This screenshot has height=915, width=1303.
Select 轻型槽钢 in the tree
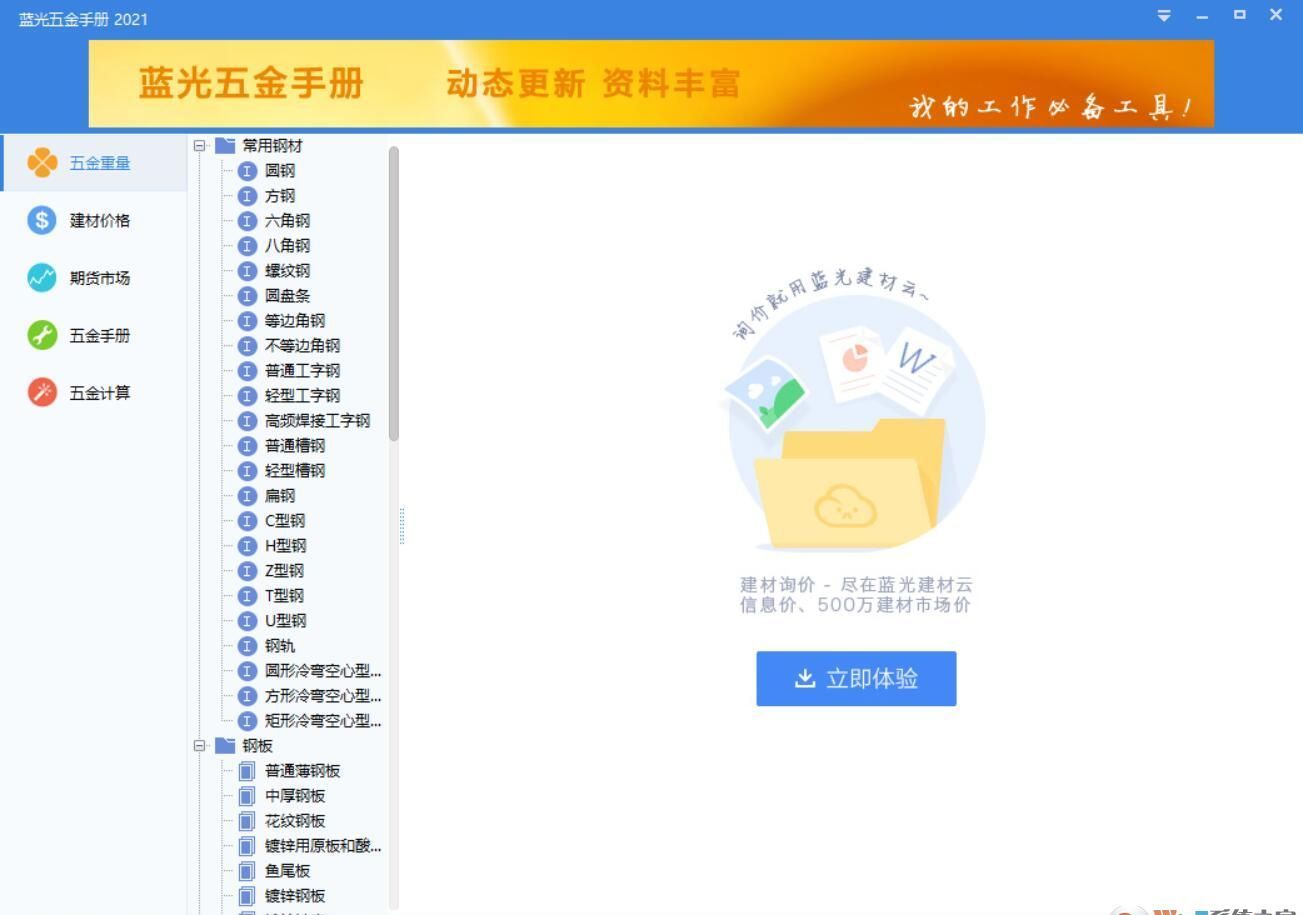[295, 471]
